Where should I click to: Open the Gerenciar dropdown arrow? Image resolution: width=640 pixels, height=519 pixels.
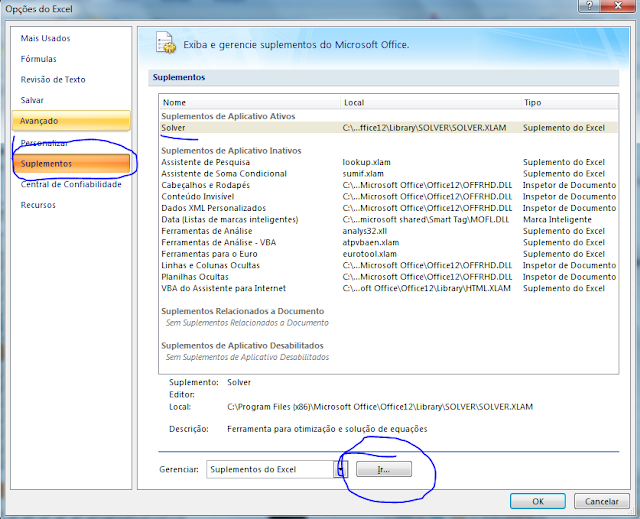pos(340,469)
